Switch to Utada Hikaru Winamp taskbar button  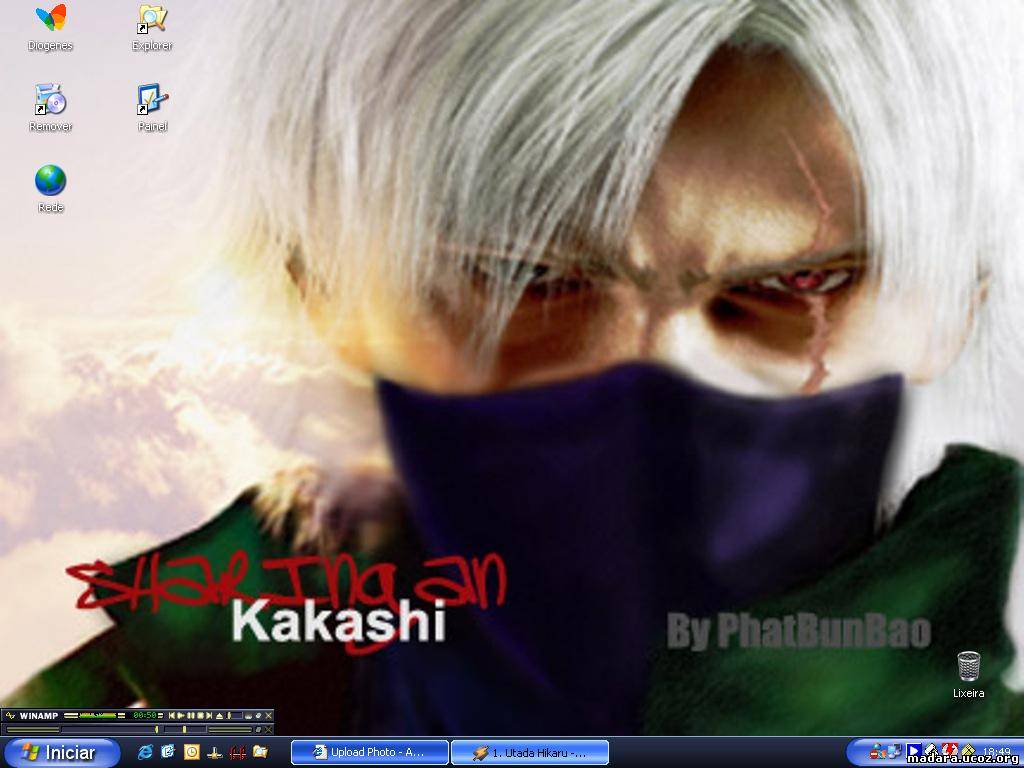529,752
